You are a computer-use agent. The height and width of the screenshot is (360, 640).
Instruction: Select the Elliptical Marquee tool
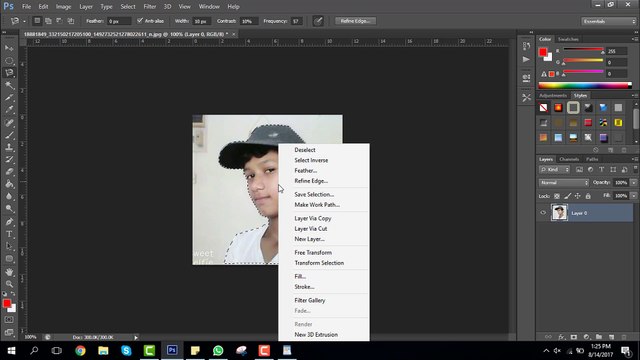pyautogui.click(x=9, y=60)
